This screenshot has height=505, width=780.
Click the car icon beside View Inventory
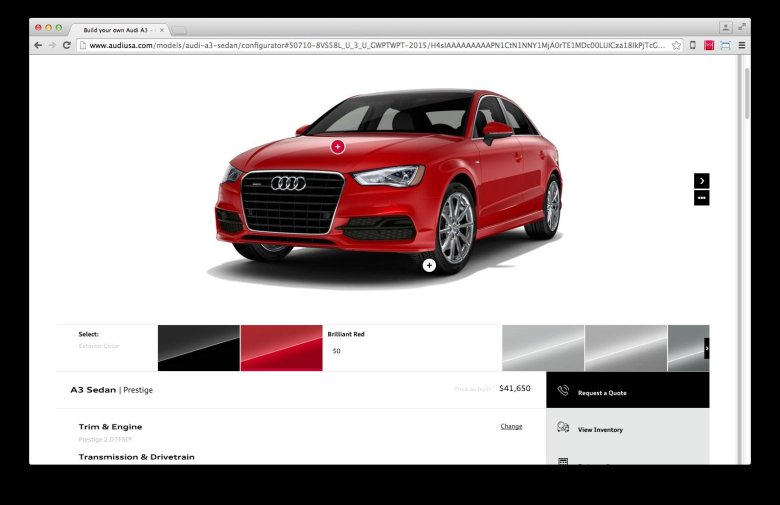point(563,428)
